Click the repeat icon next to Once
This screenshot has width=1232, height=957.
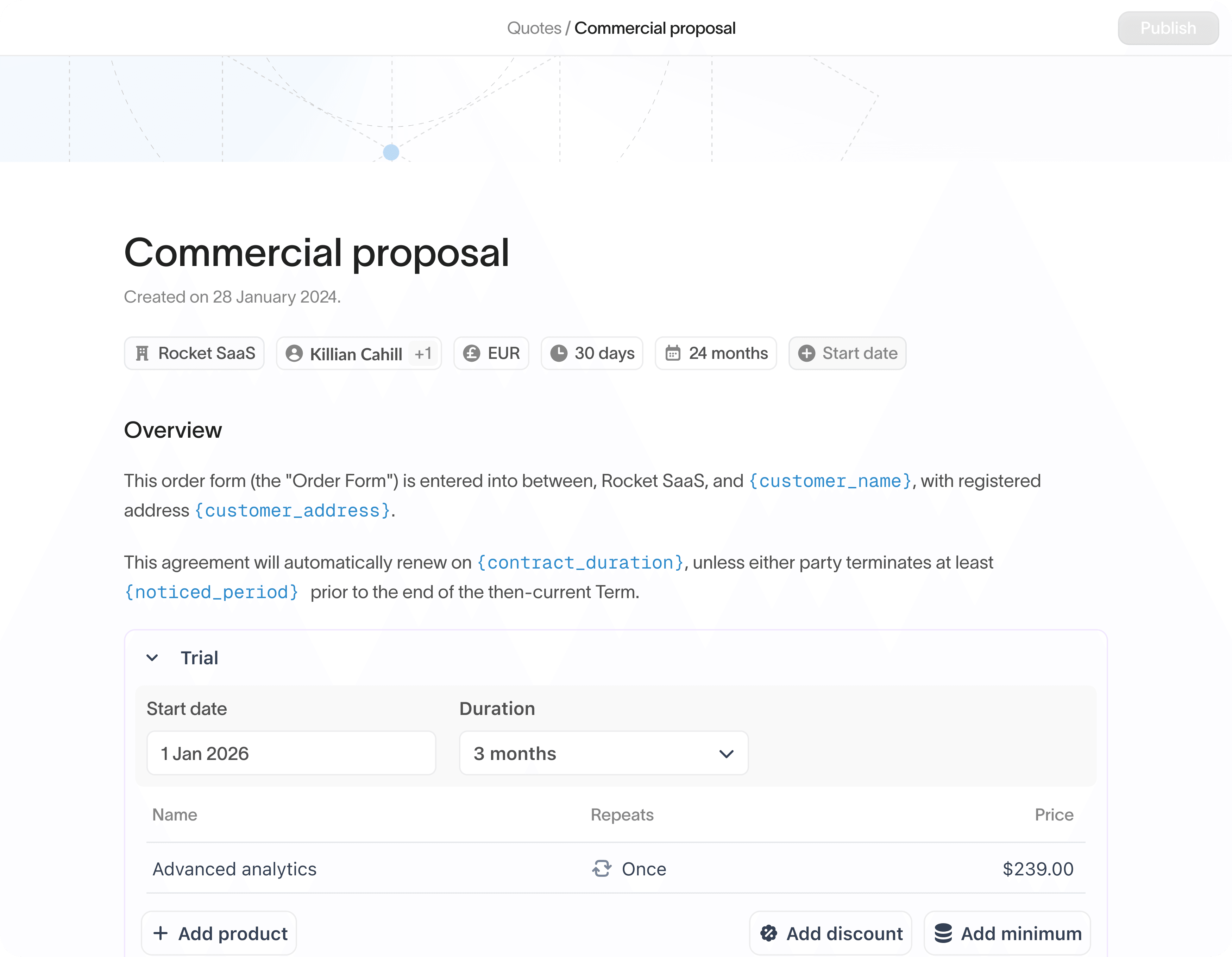tap(601, 868)
